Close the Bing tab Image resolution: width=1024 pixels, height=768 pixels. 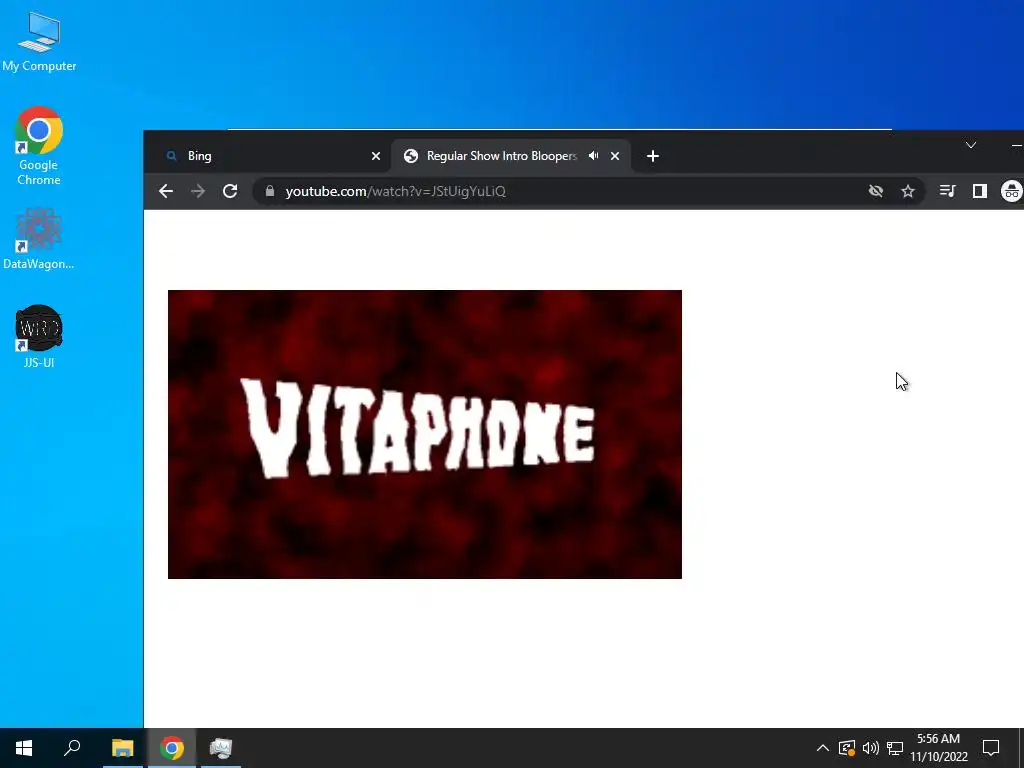click(x=376, y=156)
